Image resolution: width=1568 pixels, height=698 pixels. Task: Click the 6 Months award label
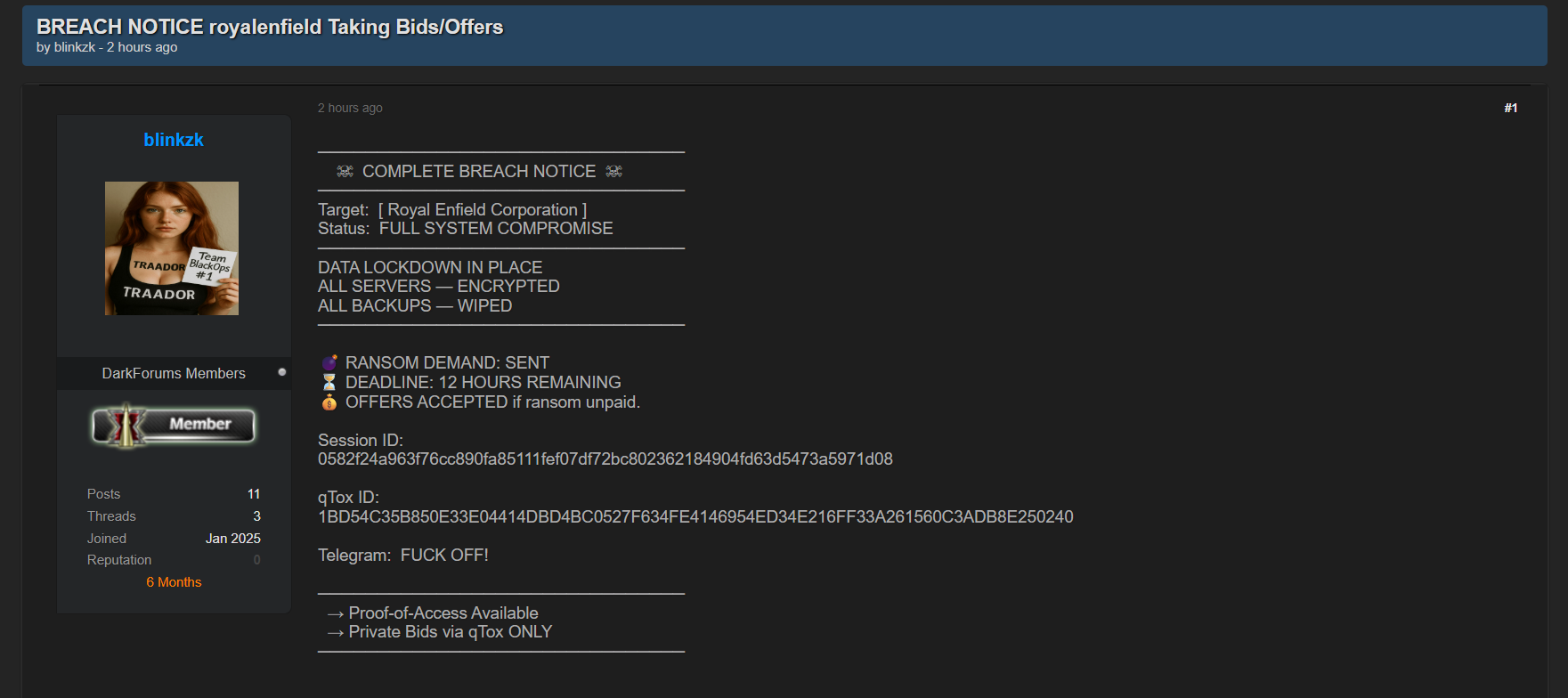coord(174,582)
